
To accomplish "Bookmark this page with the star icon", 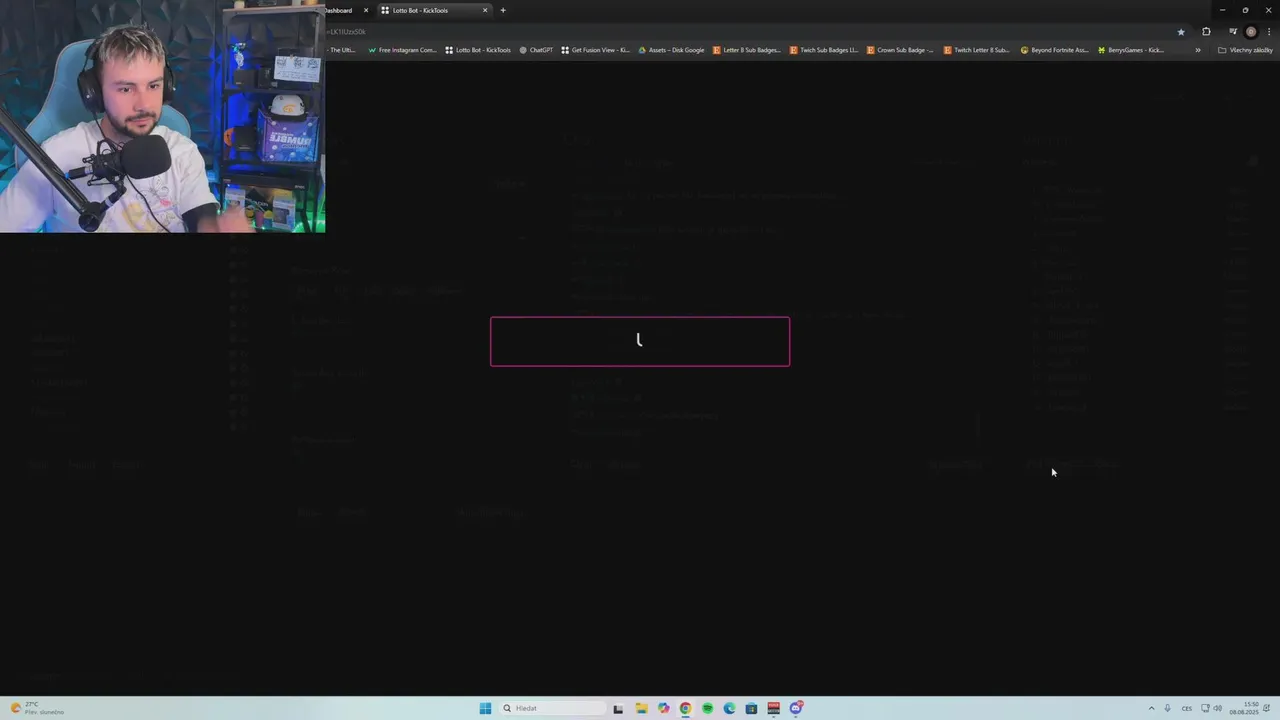I will click(x=1181, y=32).
